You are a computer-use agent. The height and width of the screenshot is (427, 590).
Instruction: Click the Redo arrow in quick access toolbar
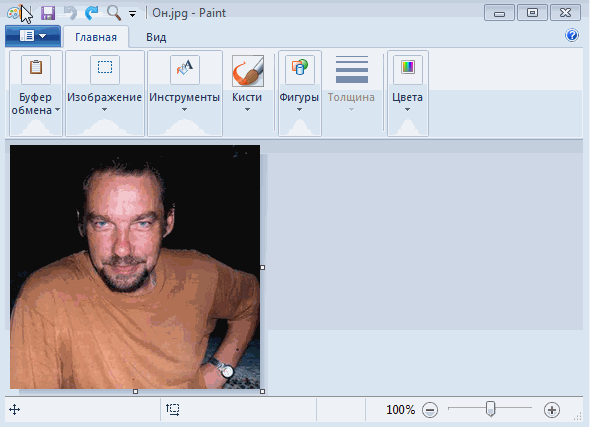(x=91, y=13)
